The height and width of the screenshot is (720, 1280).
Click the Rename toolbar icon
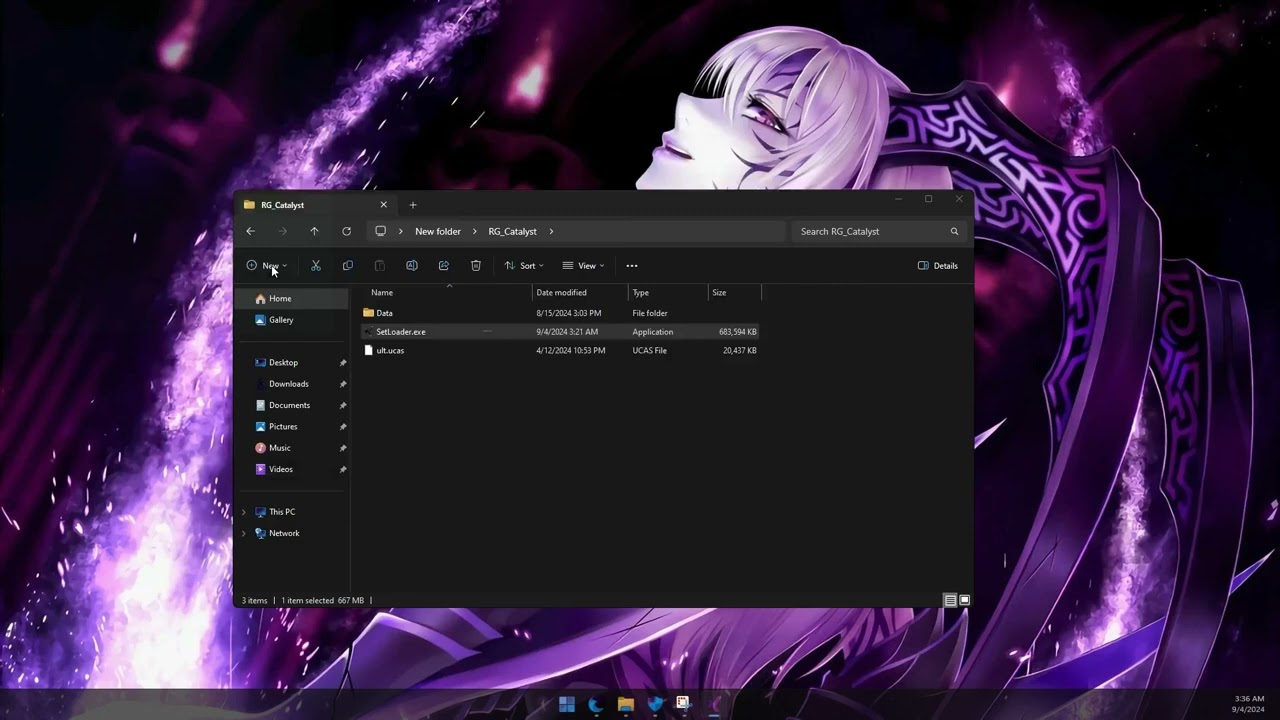(412, 266)
